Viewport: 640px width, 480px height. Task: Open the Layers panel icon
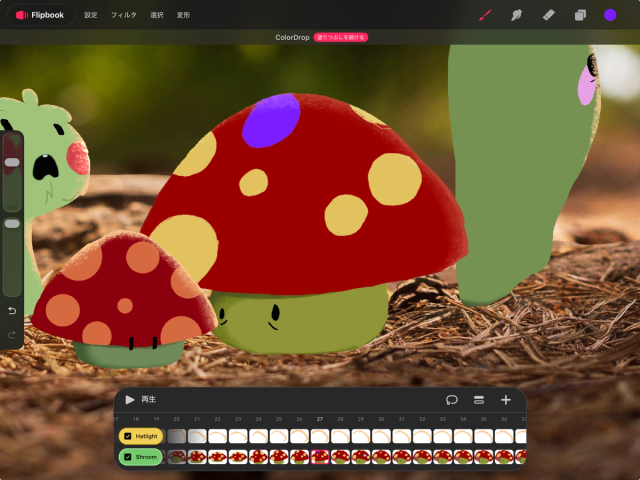point(579,15)
